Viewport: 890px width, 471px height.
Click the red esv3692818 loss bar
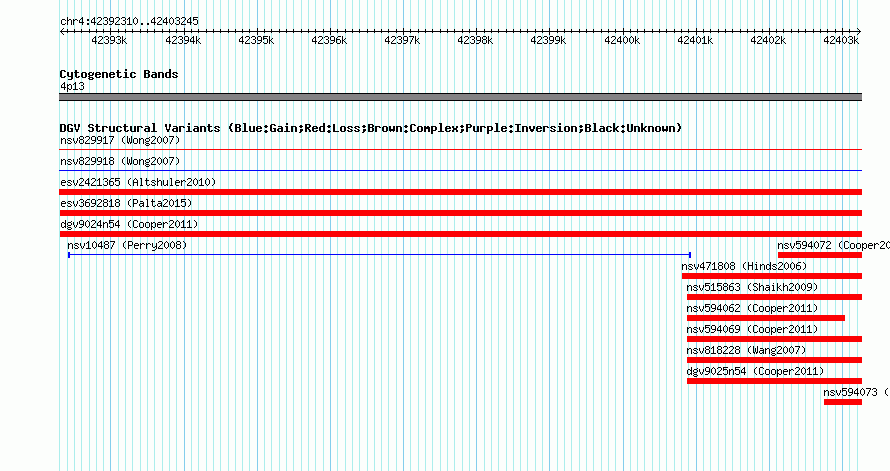[x=460, y=213]
